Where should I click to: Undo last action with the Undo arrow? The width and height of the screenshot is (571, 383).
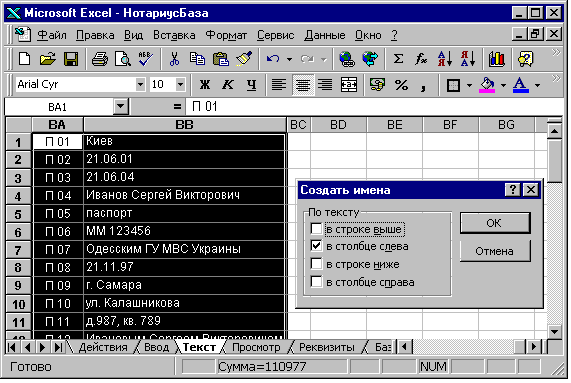[273, 59]
